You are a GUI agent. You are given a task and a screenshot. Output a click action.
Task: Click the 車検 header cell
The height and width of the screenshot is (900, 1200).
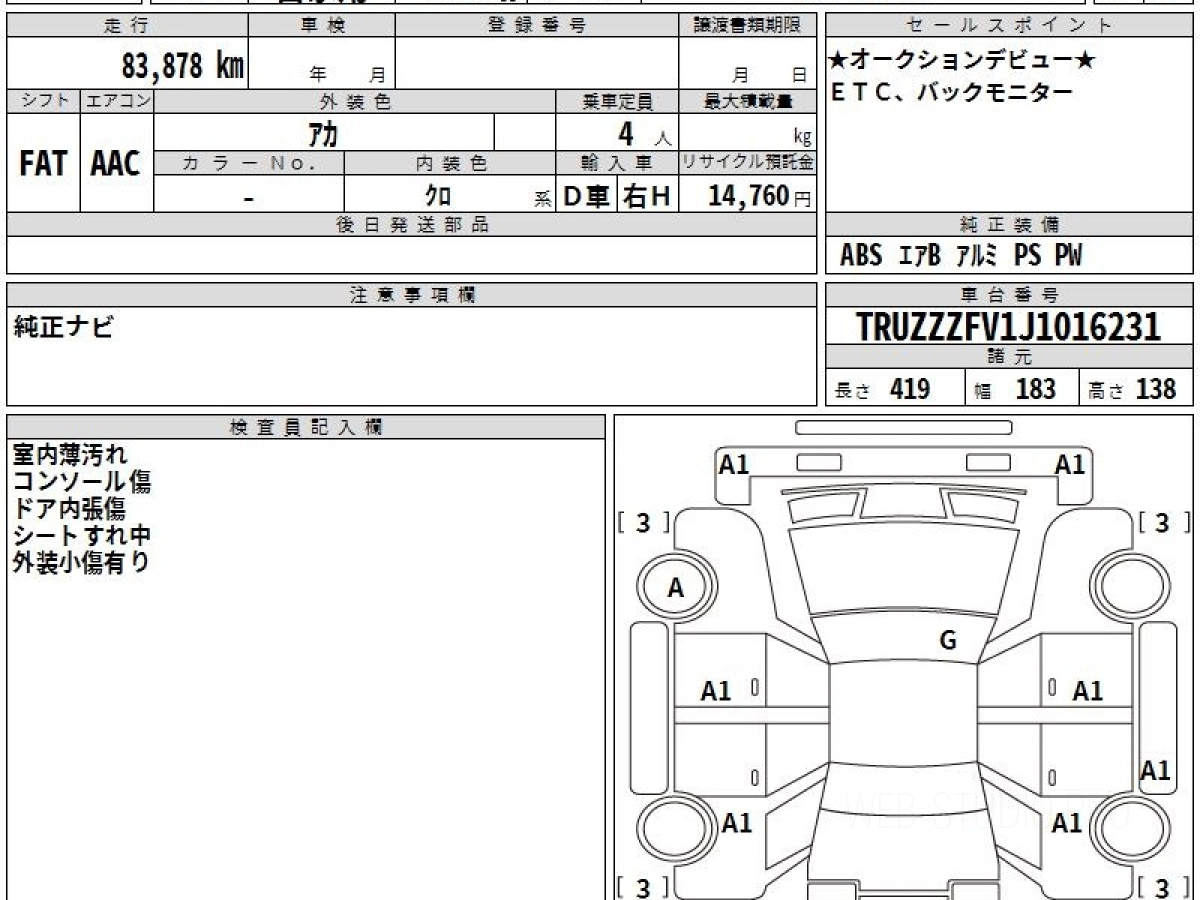click(322, 26)
